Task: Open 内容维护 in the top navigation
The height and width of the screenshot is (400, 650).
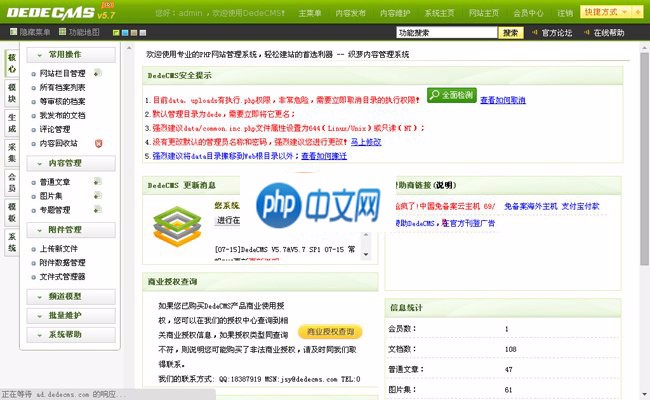Action: 395,13
